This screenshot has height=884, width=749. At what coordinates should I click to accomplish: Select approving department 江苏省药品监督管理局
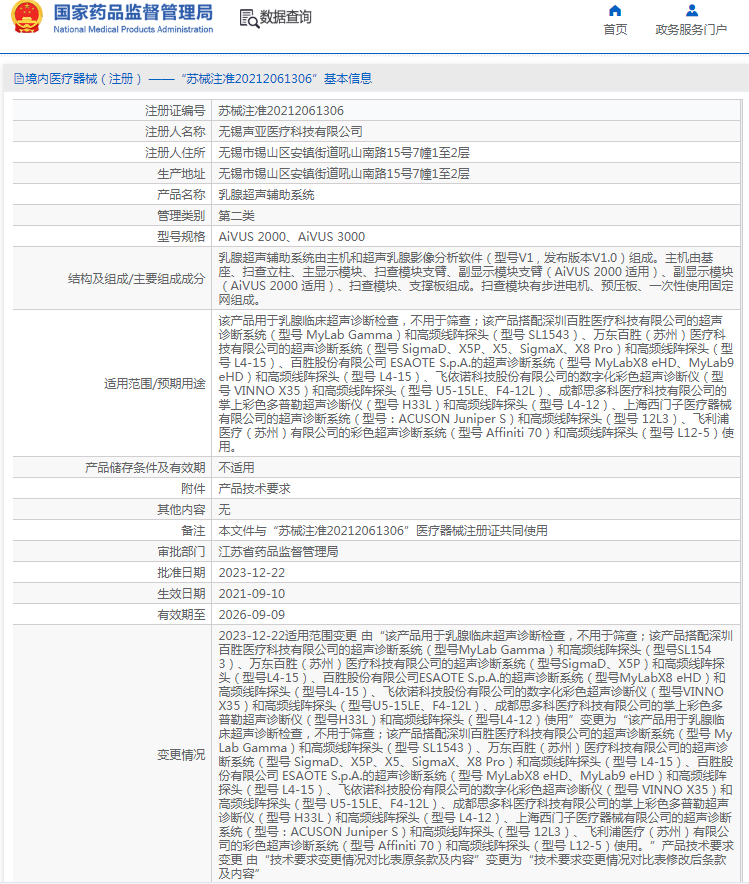pos(278,552)
